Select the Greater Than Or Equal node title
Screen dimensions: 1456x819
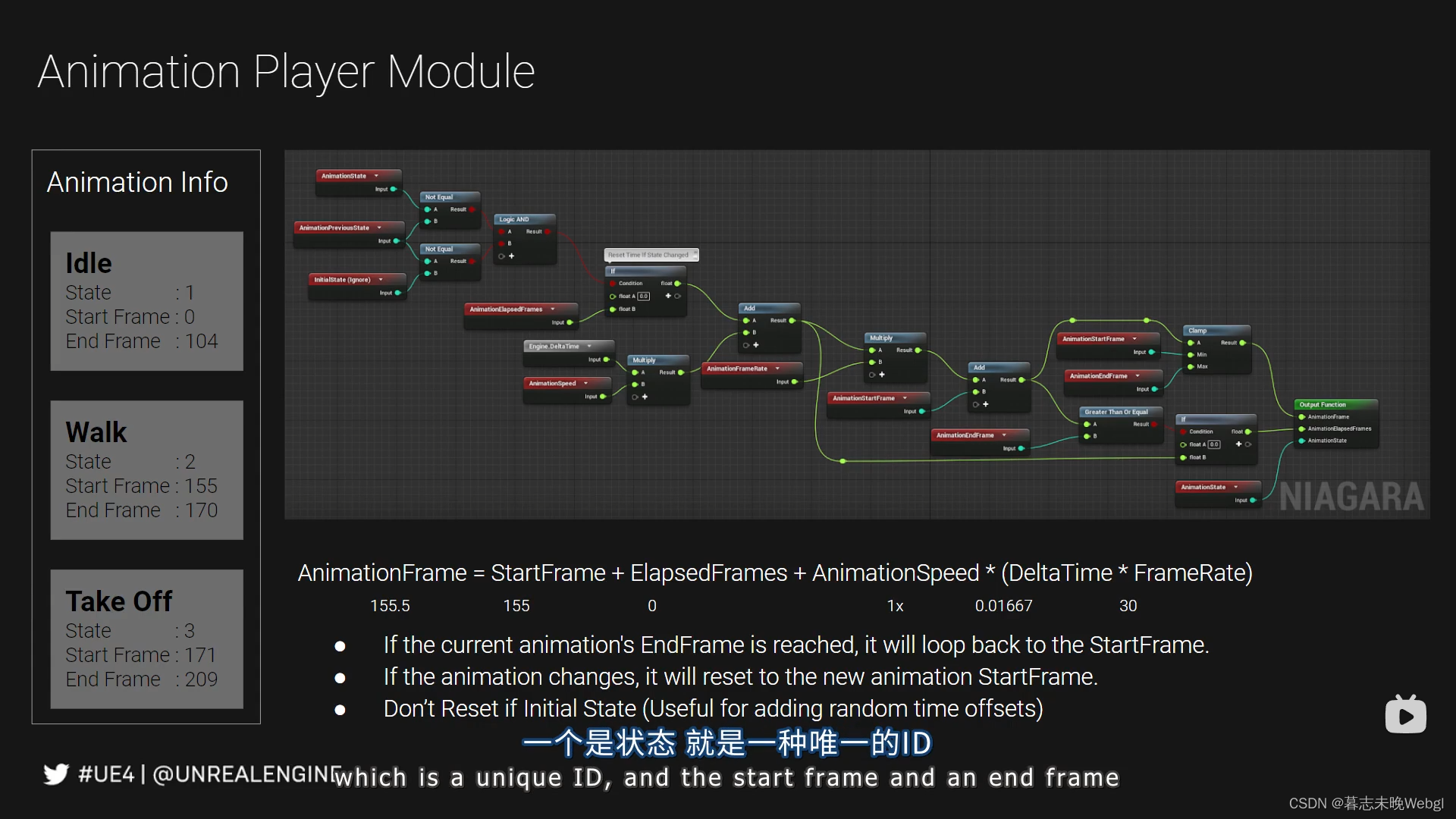[x=1116, y=413]
